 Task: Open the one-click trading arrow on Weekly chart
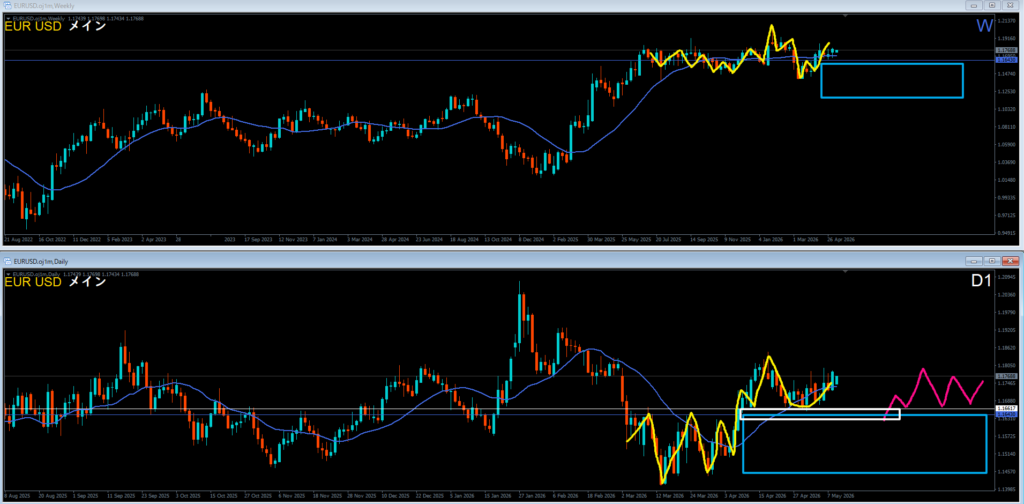tap(8, 18)
